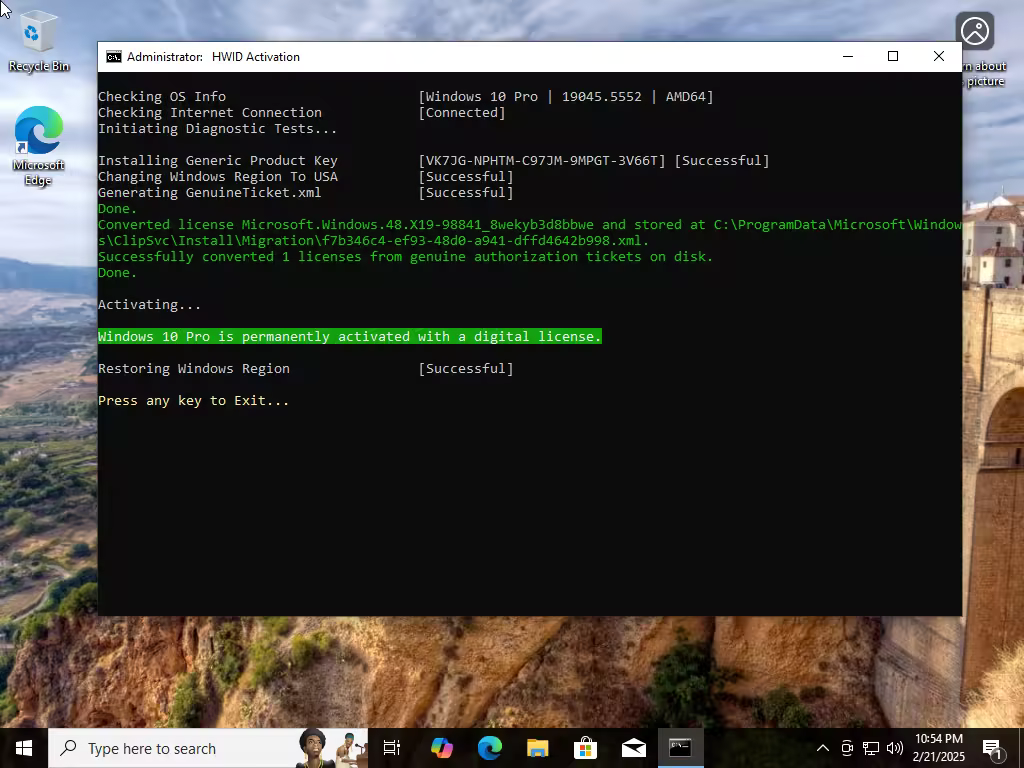Click the 'Press any key to Exit...' text
Screen dimensions: 1024x768
click(x=193, y=400)
